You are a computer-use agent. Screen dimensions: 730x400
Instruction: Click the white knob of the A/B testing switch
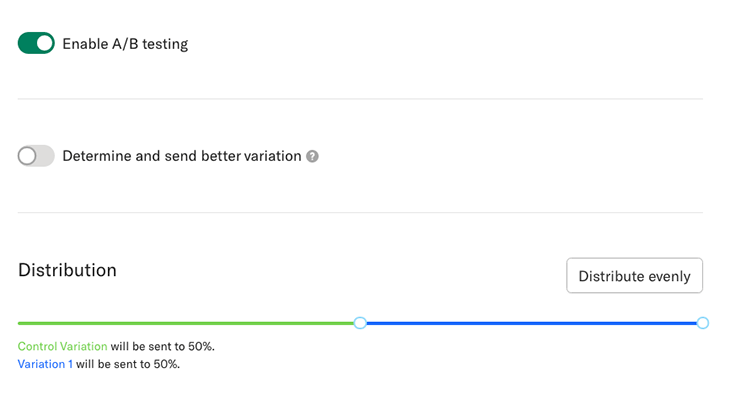[x=45, y=43]
